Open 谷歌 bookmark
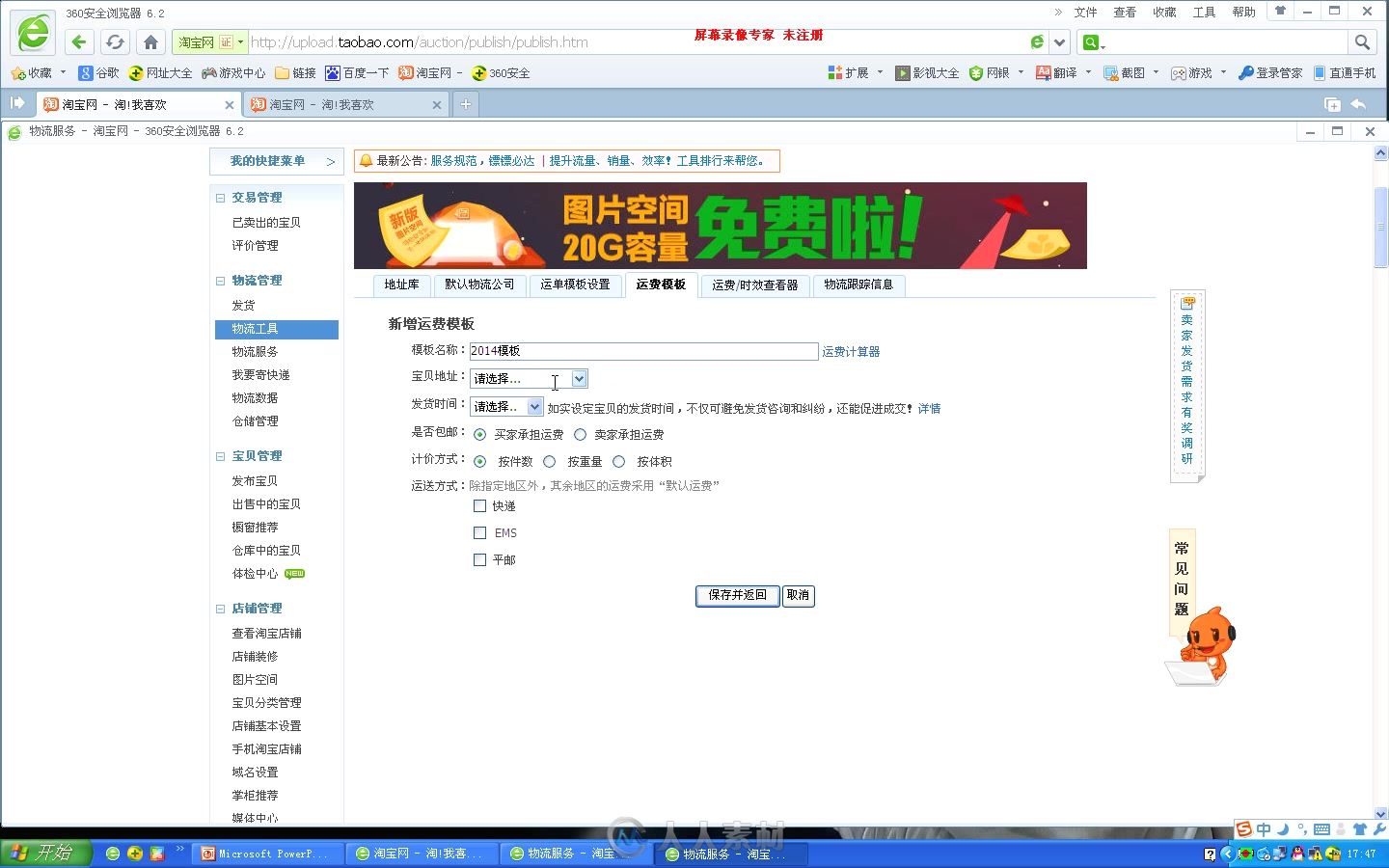Image resolution: width=1389 pixels, height=868 pixels. (98, 73)
